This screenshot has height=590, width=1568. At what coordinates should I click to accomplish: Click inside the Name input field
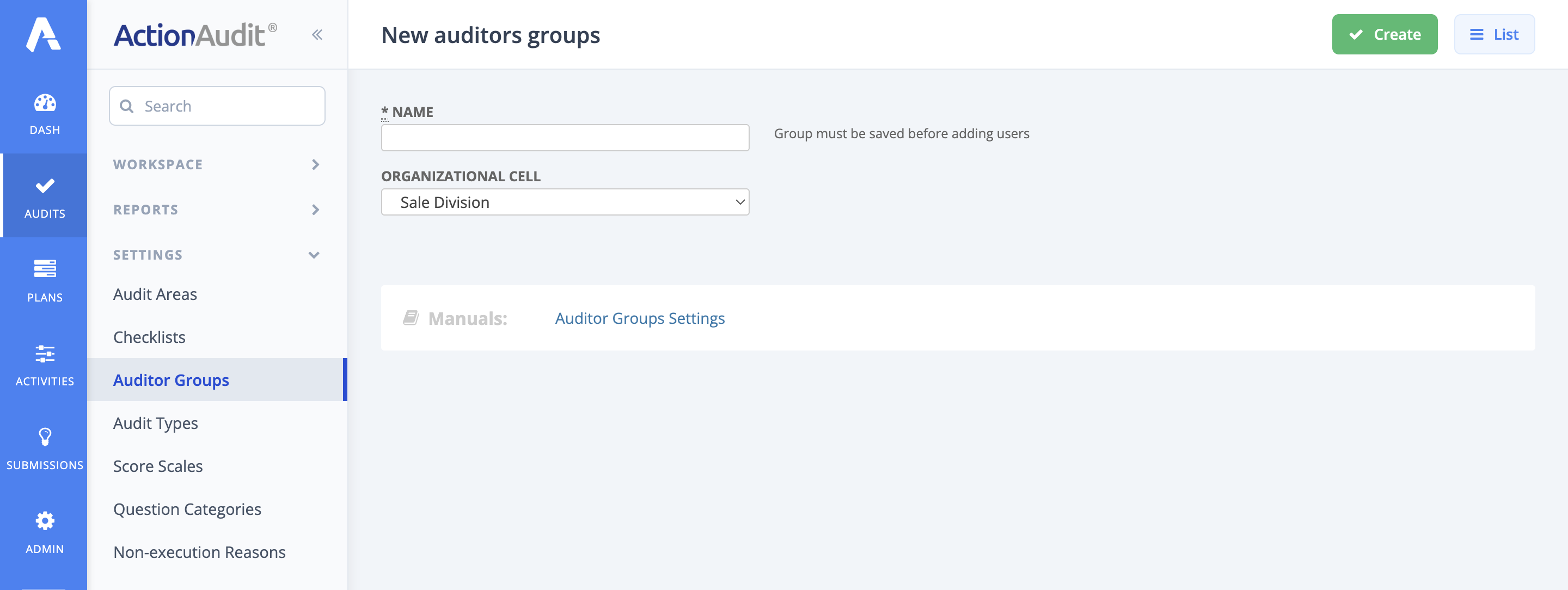point(564,138)
